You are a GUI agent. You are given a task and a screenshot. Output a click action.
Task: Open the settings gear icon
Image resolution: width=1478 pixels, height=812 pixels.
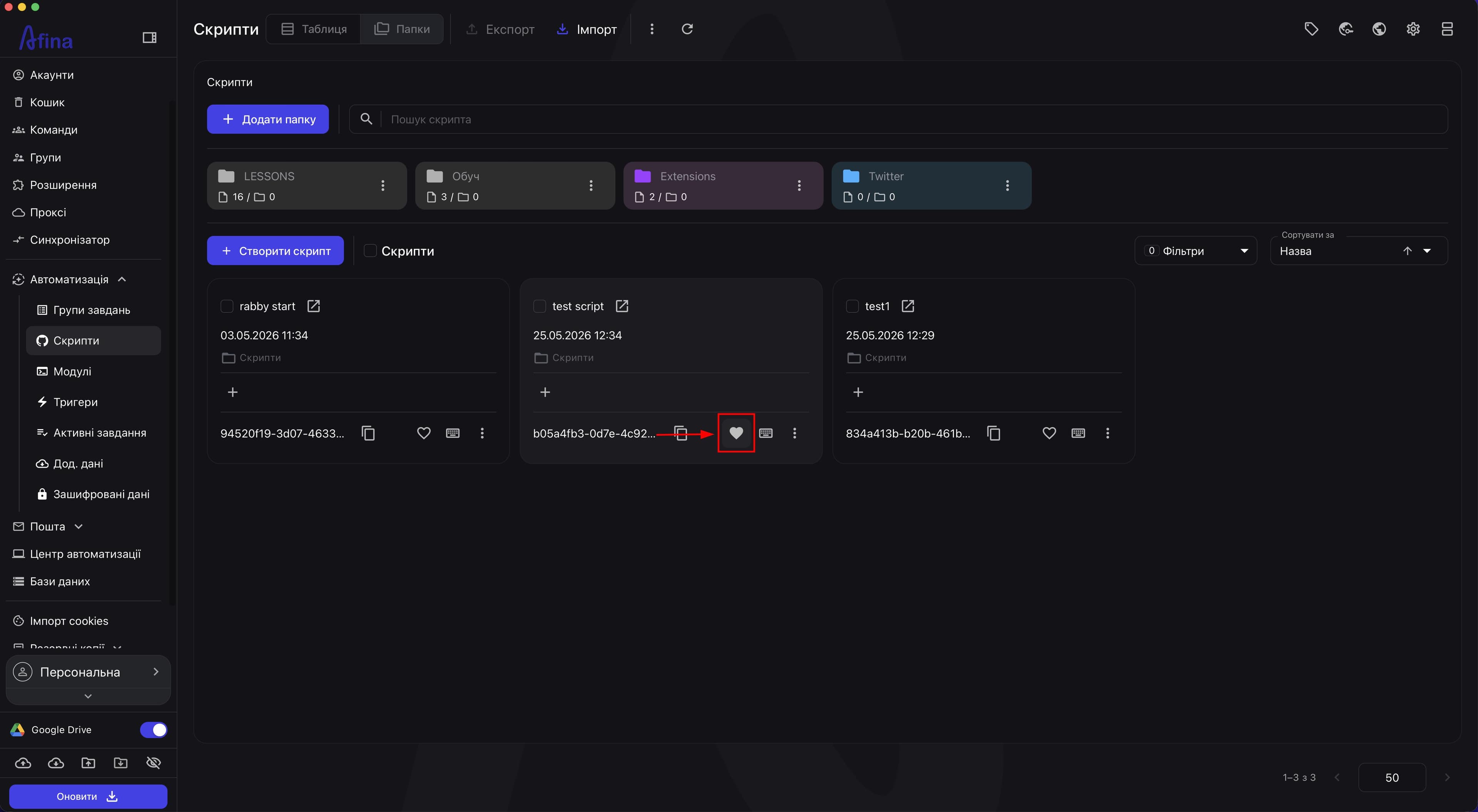point(1413,29)
